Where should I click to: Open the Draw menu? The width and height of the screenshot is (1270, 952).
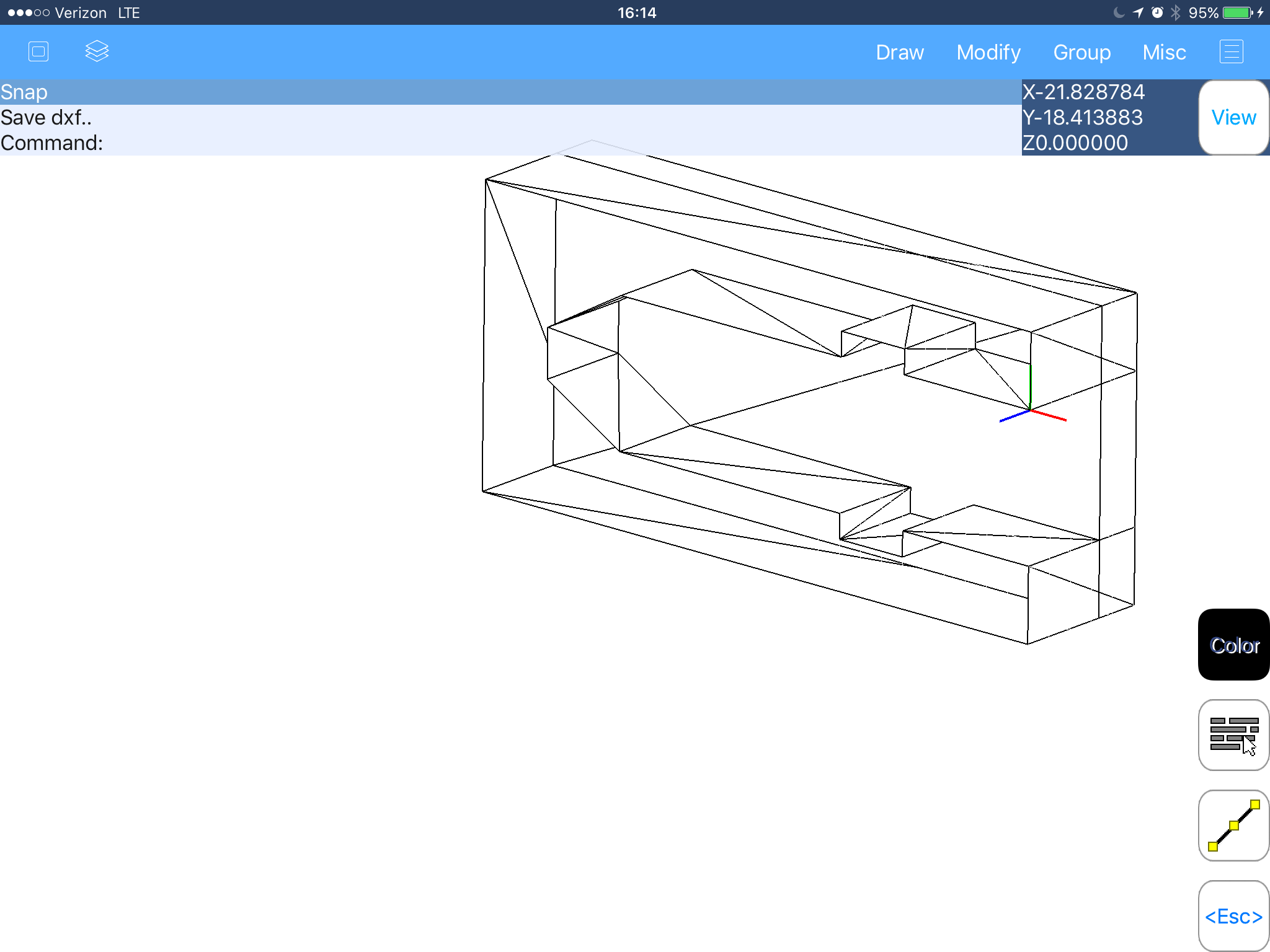pos(900,52)
